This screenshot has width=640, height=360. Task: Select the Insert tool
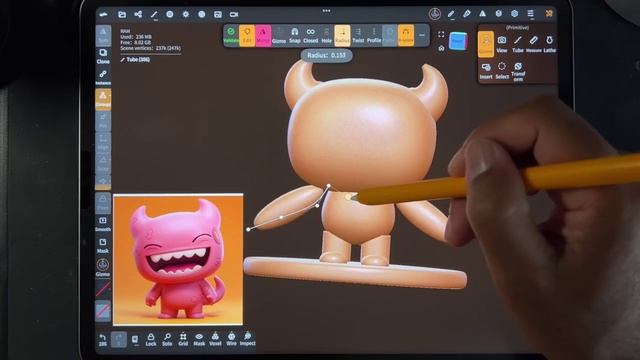pos(486,71)
